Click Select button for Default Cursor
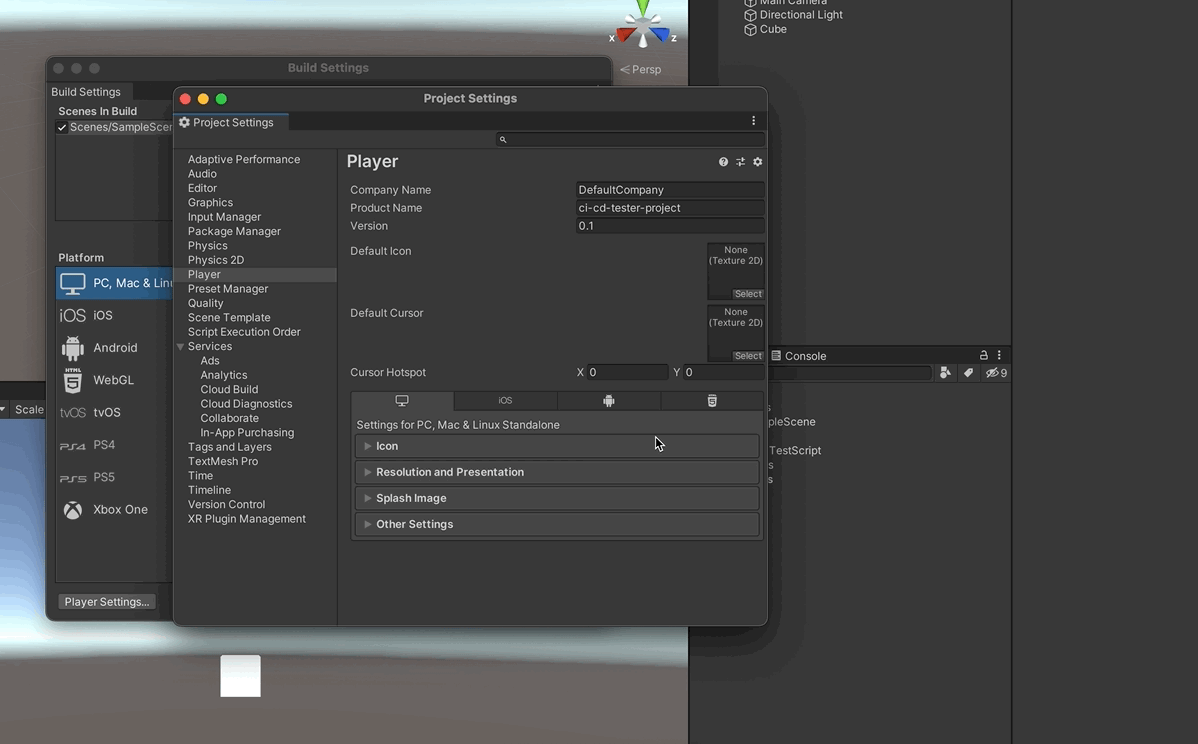 748,356
